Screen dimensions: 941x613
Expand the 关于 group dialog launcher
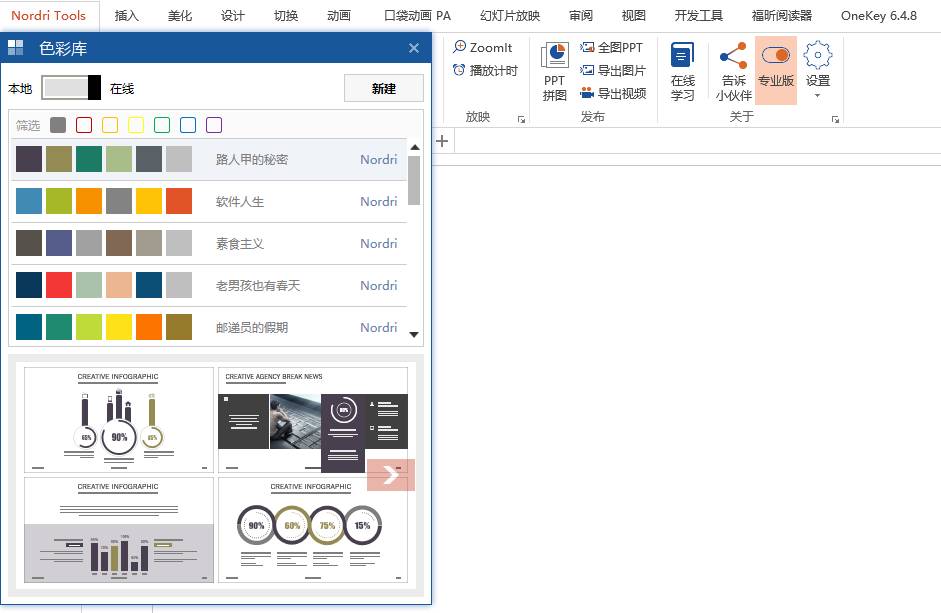(x=835, y=119)
